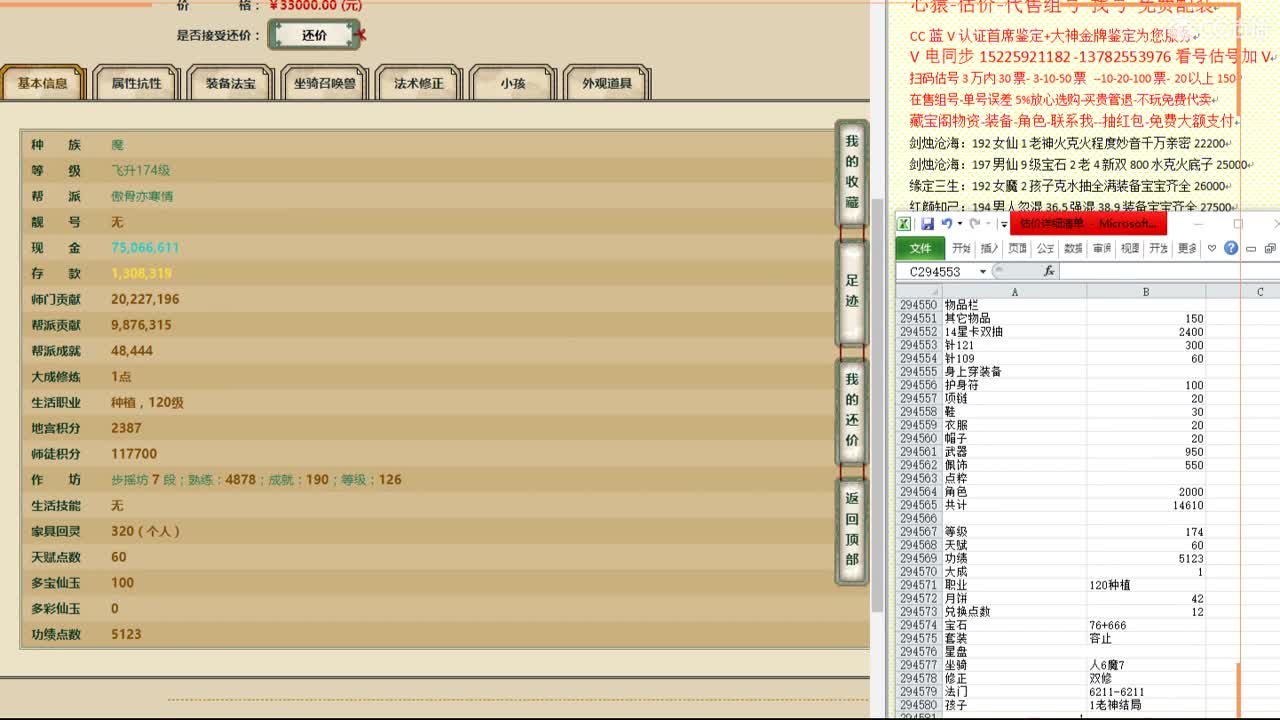The image size is (1280, 720).
Task: Click the Excel application icon in the title bar
Action: click(903, 224)
